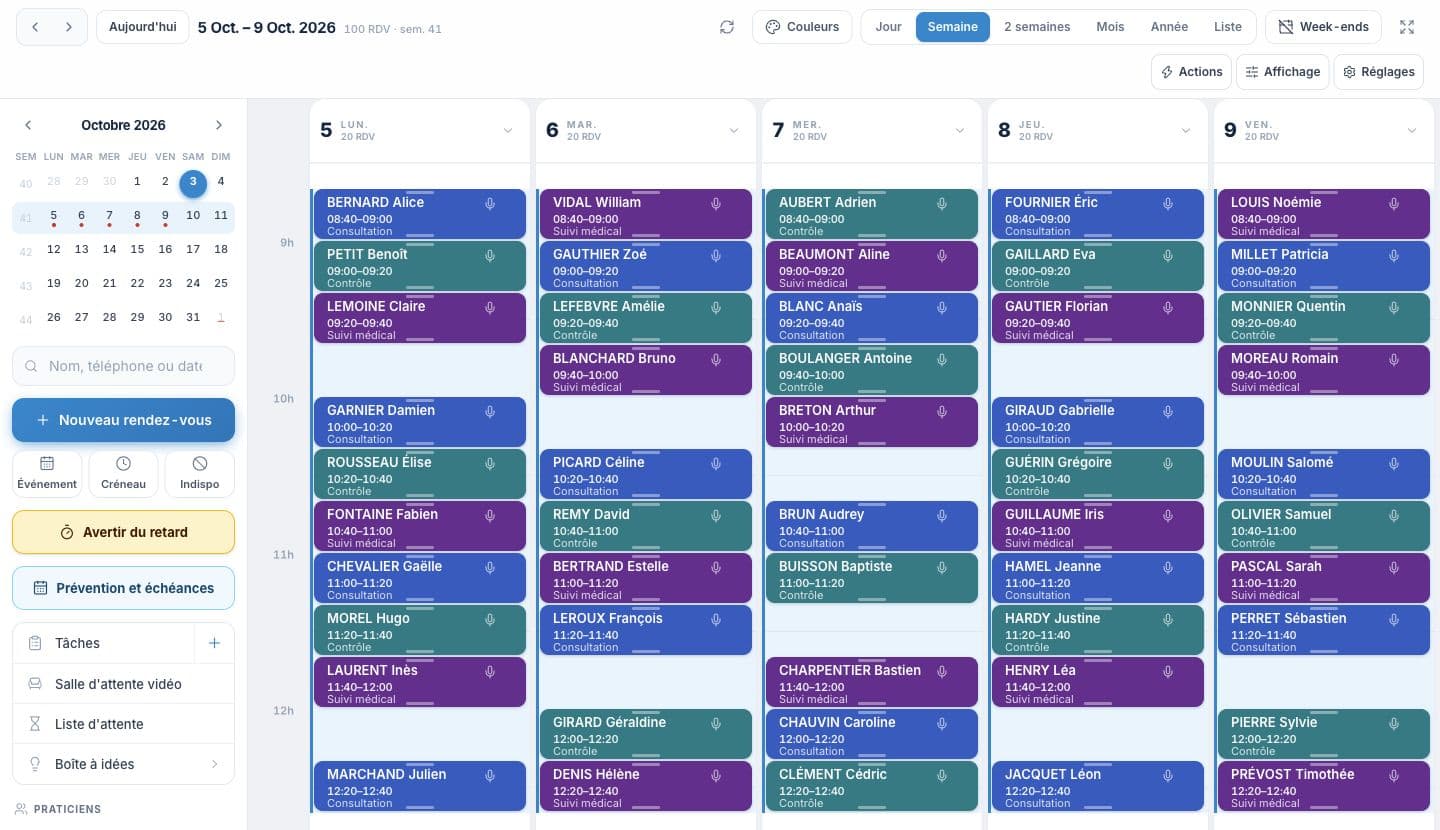This screenshot has height=830, width=1440.
Task: Open the Couleurs palette settings
Action: 802,27
